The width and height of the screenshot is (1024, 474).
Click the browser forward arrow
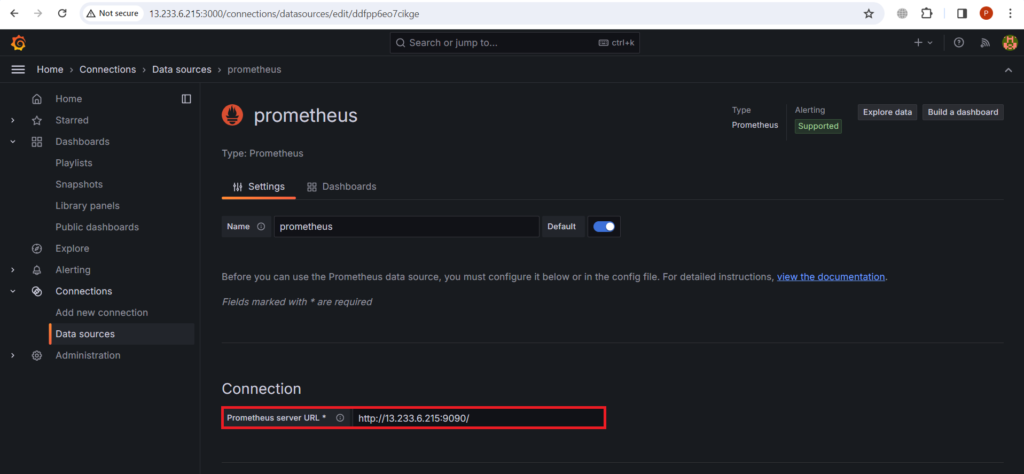click(38, 13)
